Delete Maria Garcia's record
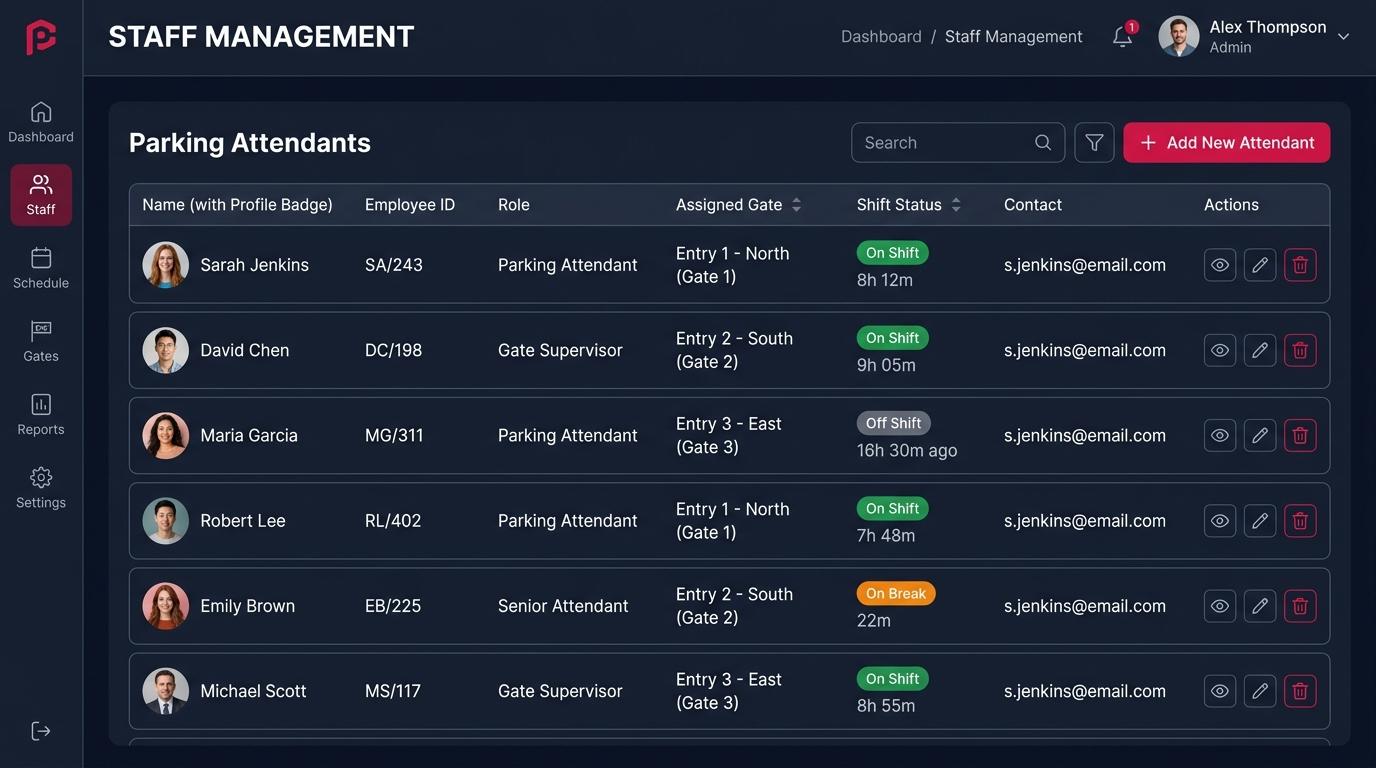The height and width of the screenshot is (768, 1376). pos(1300,435)
